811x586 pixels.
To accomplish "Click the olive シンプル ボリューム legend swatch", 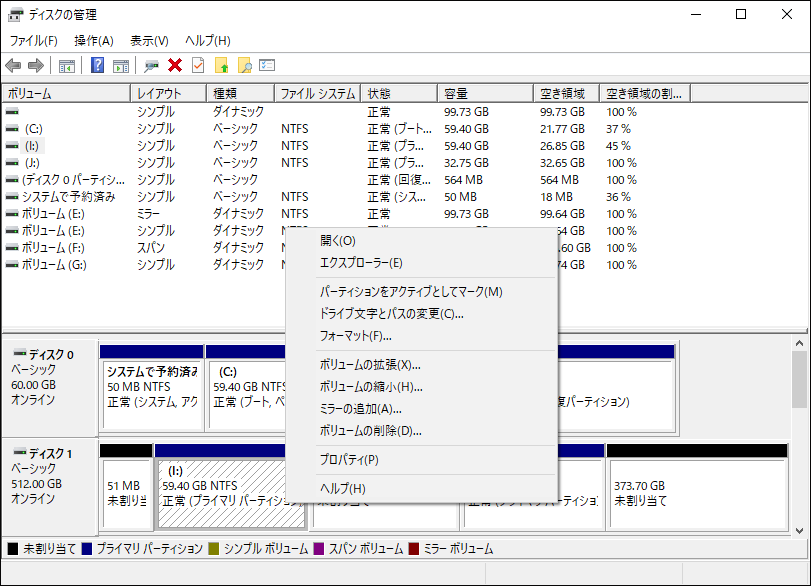I will 214,549.
